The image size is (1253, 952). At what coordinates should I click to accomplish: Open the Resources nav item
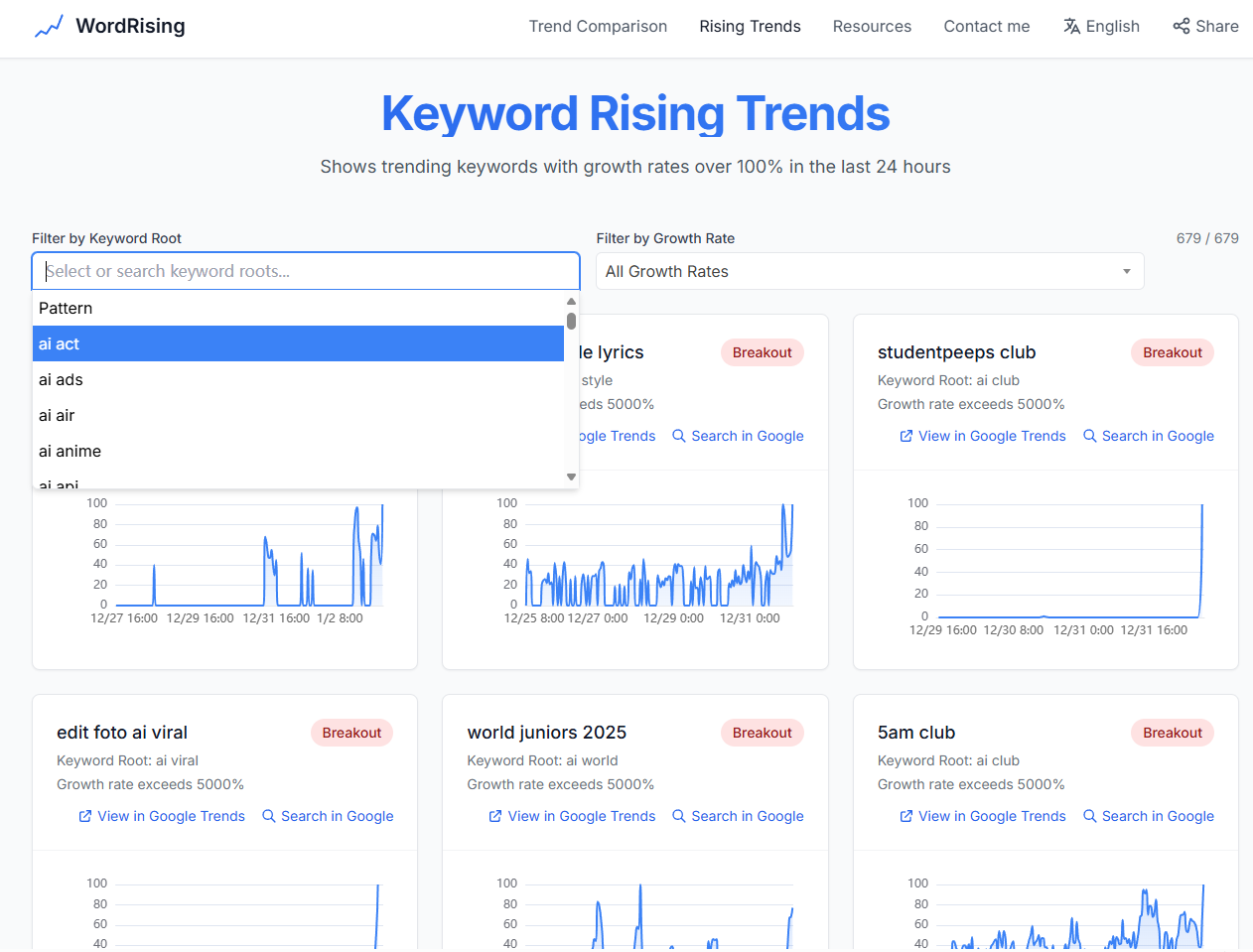(x=872, y=27)
